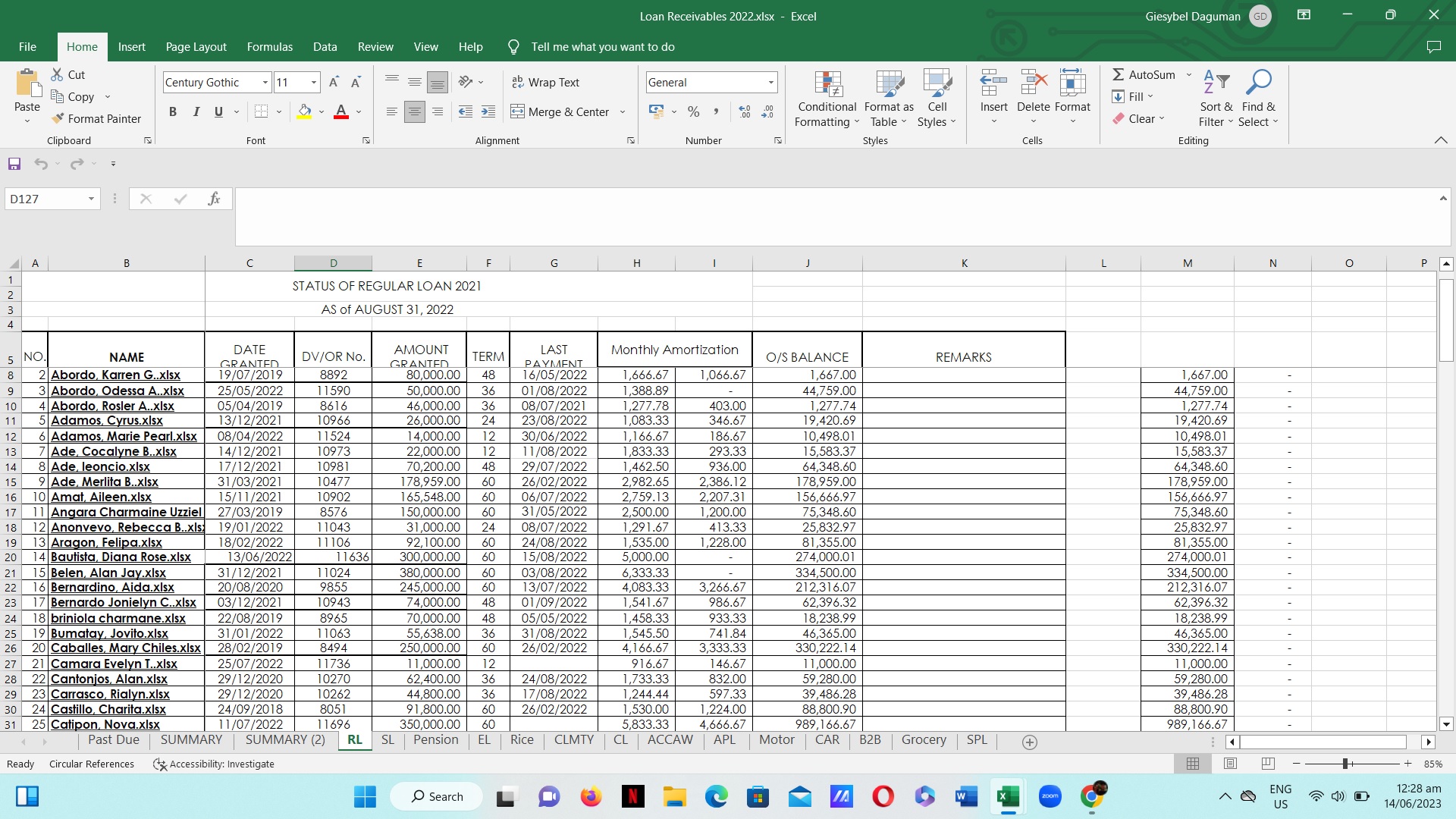
Task: Expand the Name Box dropdown arrow
Action: coord(91,199)
